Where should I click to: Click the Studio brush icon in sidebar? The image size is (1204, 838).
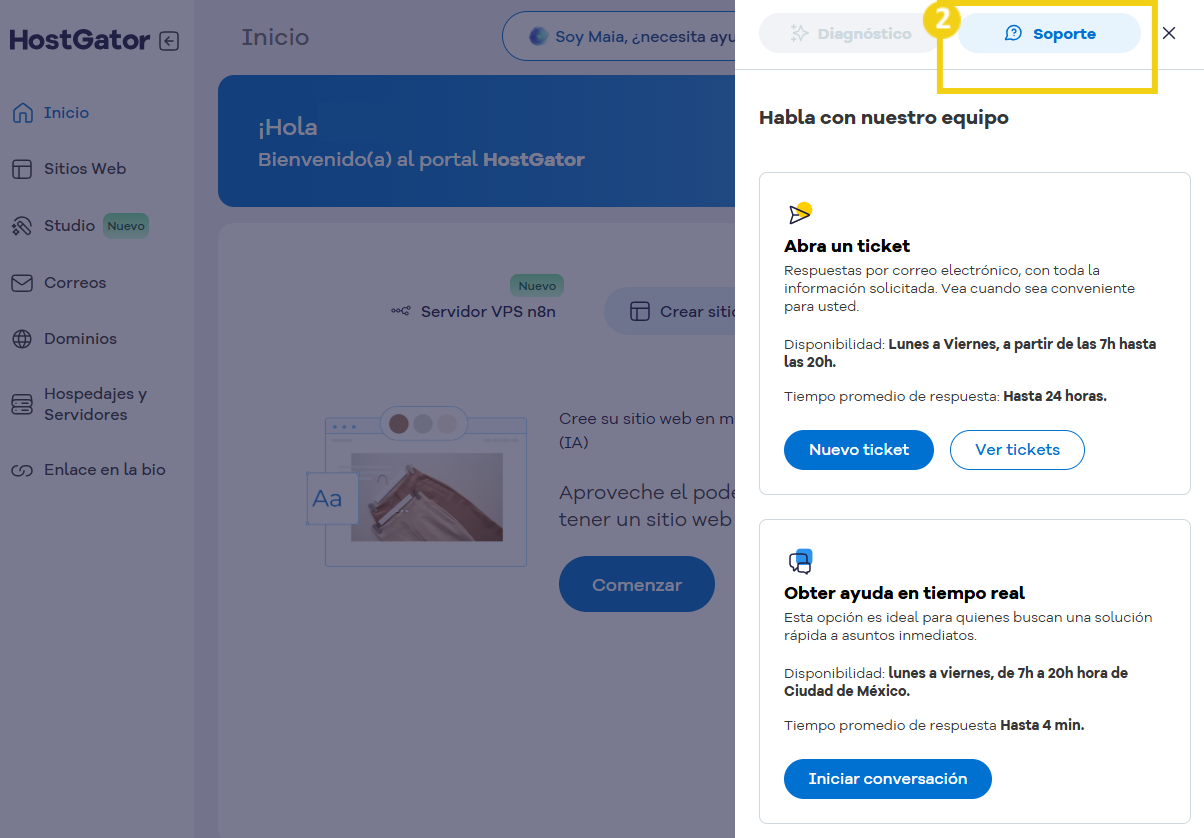coord(22,225)
